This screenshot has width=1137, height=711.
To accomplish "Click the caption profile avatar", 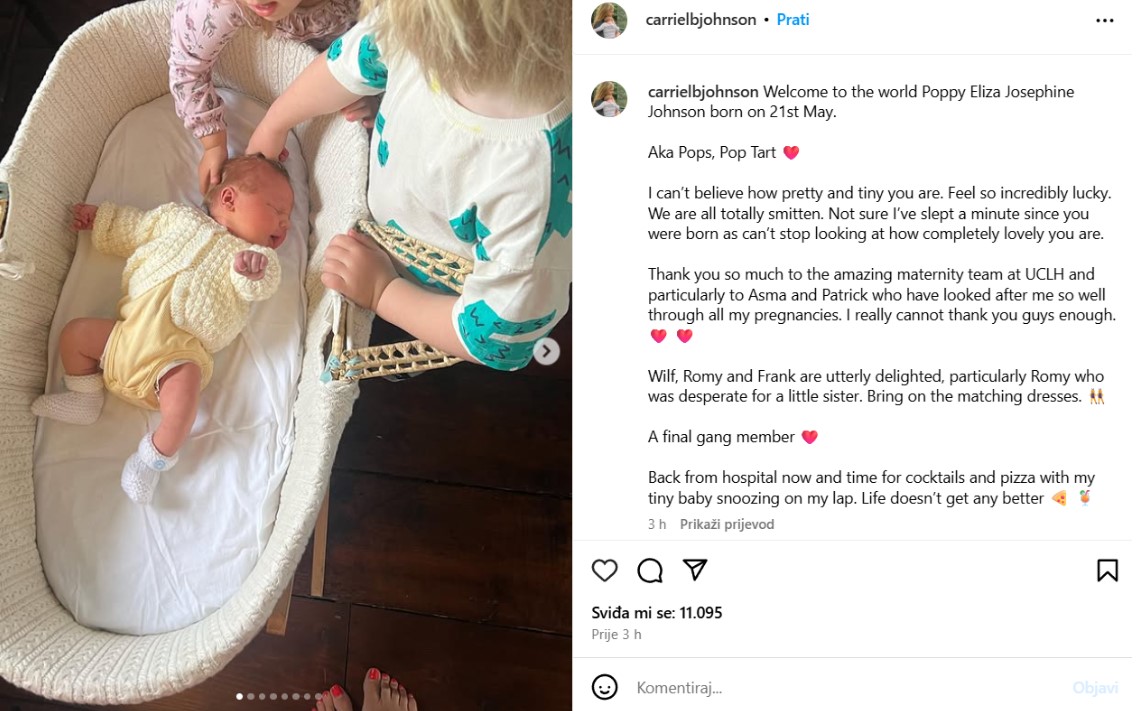I will (609, 99).
